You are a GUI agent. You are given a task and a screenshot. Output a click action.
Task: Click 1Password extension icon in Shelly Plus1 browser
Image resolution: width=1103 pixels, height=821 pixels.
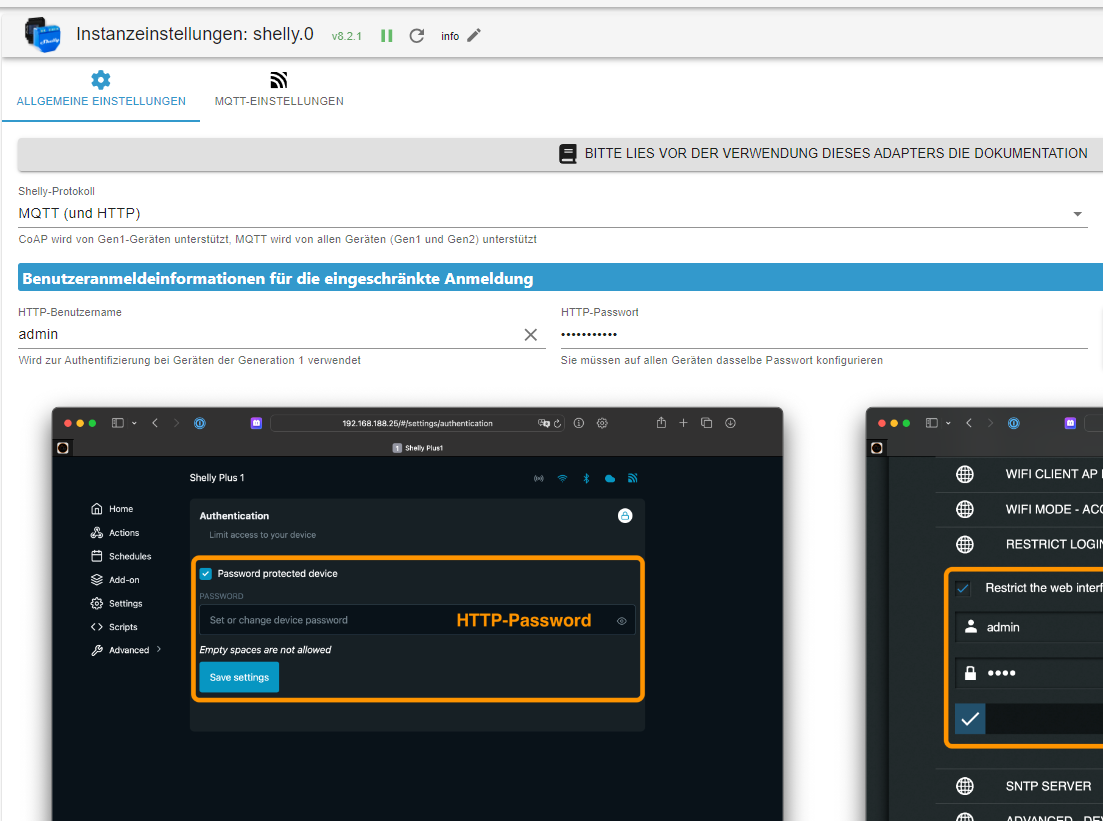coord(200,423)
